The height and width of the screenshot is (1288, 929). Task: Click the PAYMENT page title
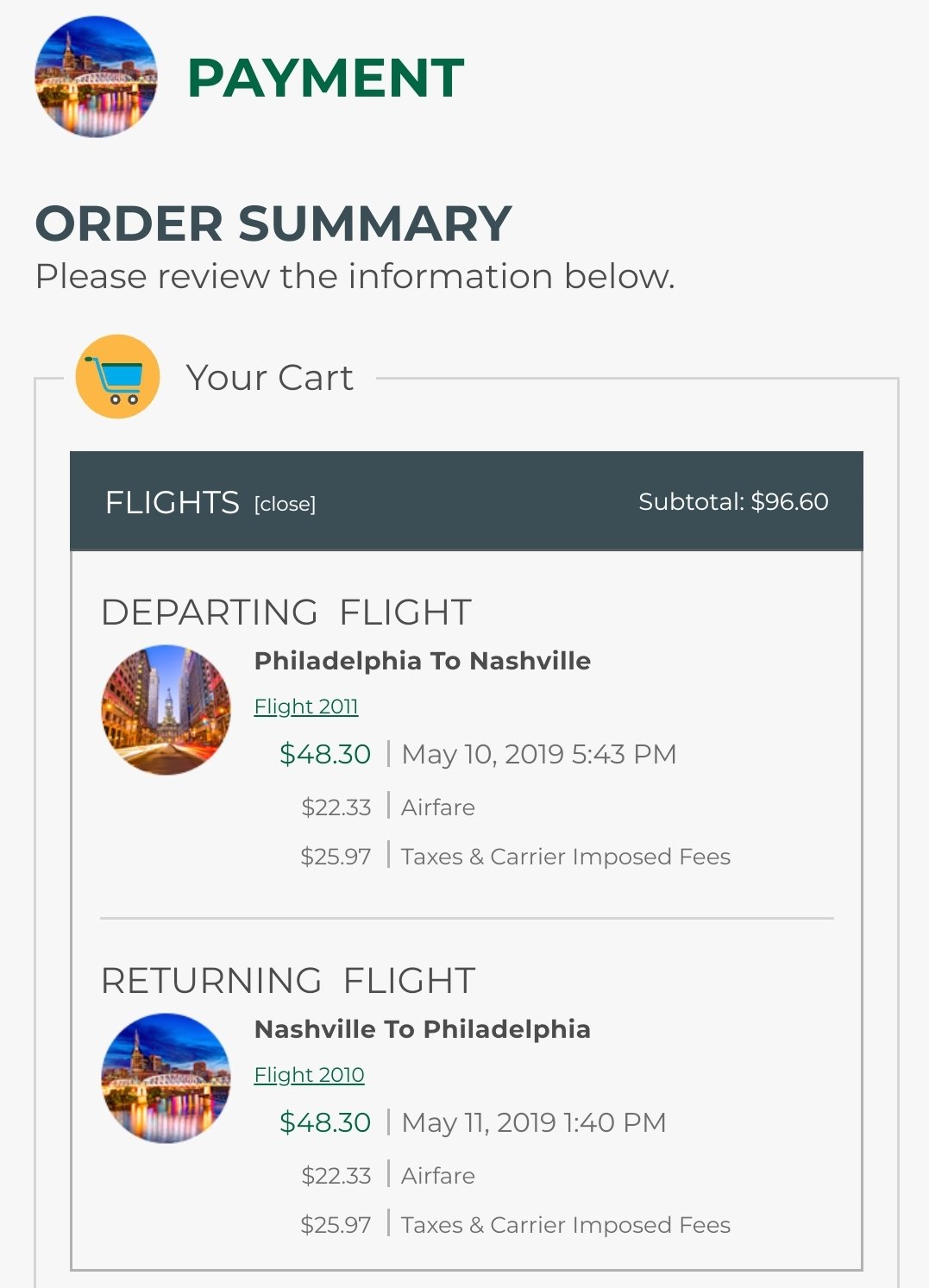[x=325, y=79]
